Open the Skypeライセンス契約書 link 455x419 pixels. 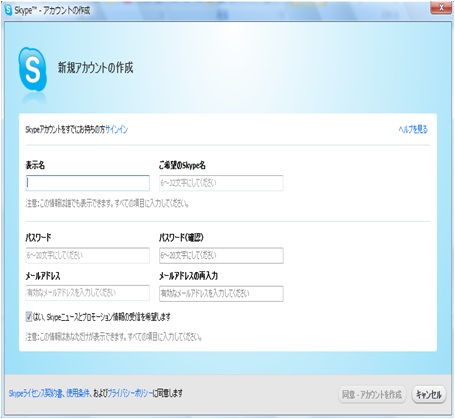[x=35, y=394]
